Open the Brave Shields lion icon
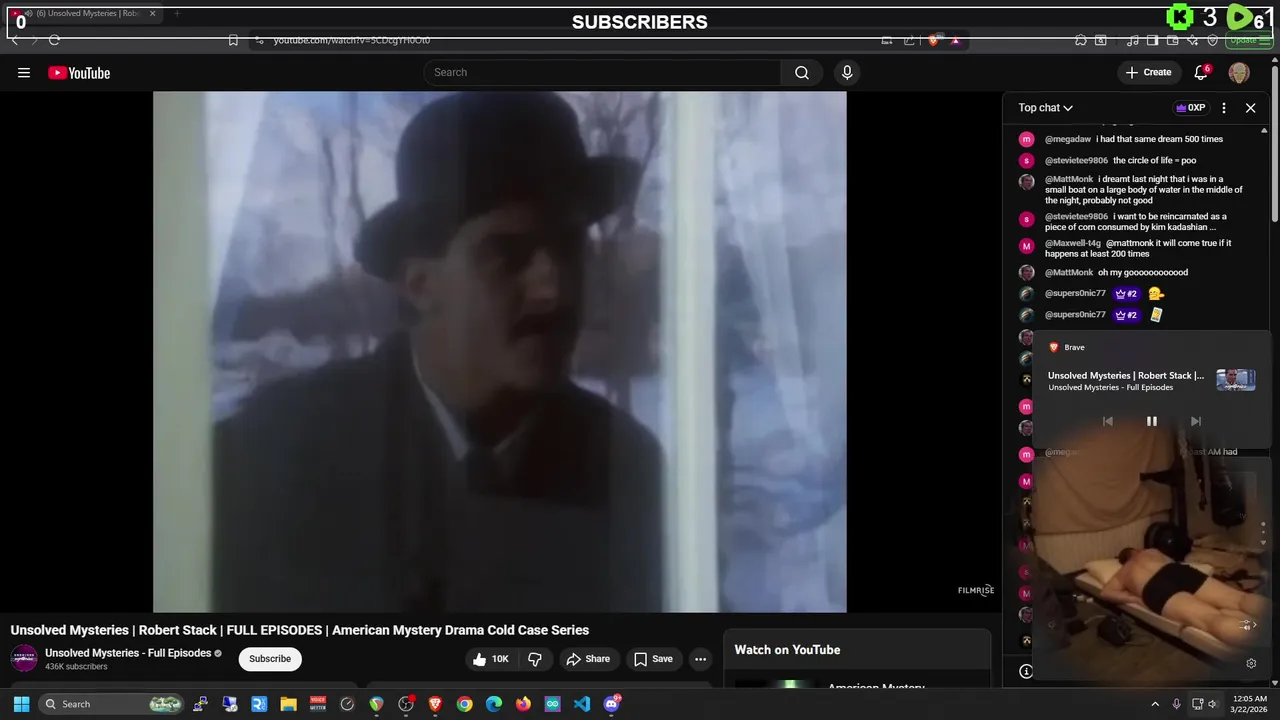Image resolution: width=1280 pixels, height=720 pixels. pyautogui.click(x=934, y=40)
